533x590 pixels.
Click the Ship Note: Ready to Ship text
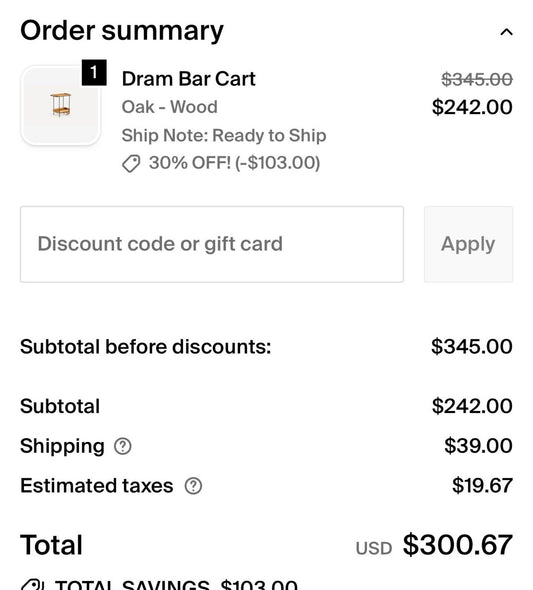[x=224, y=135]
